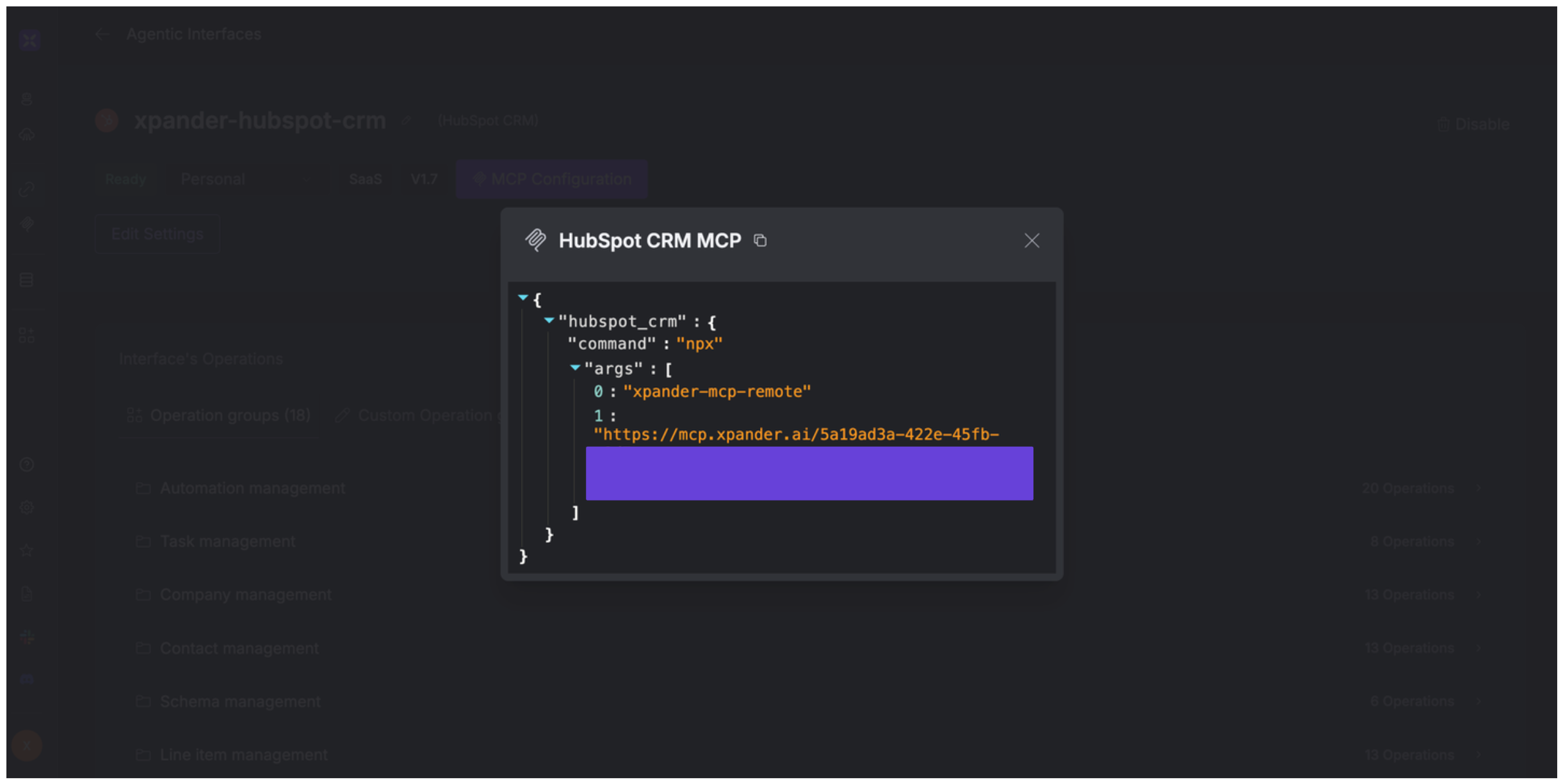Open the Discord icon in sidebar

click(x=27, y=679)
